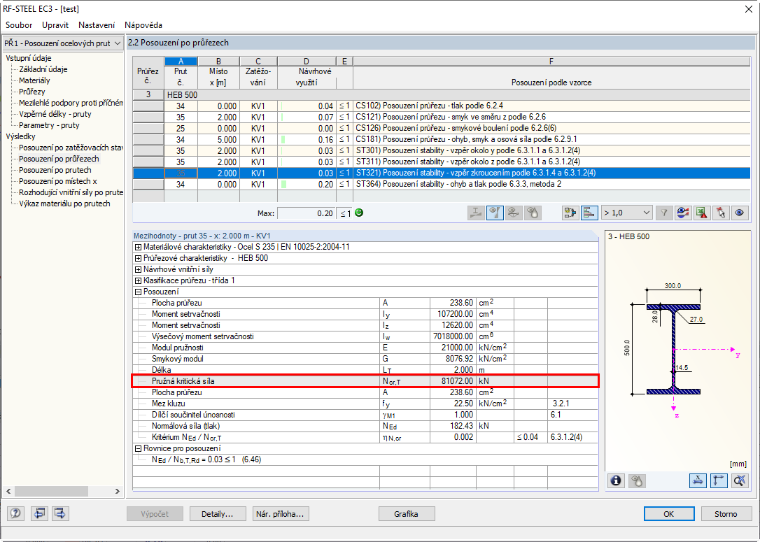Screen dimensions: 760x542
Task: Click the pick member cursor icon
Action: pos(721,213)
